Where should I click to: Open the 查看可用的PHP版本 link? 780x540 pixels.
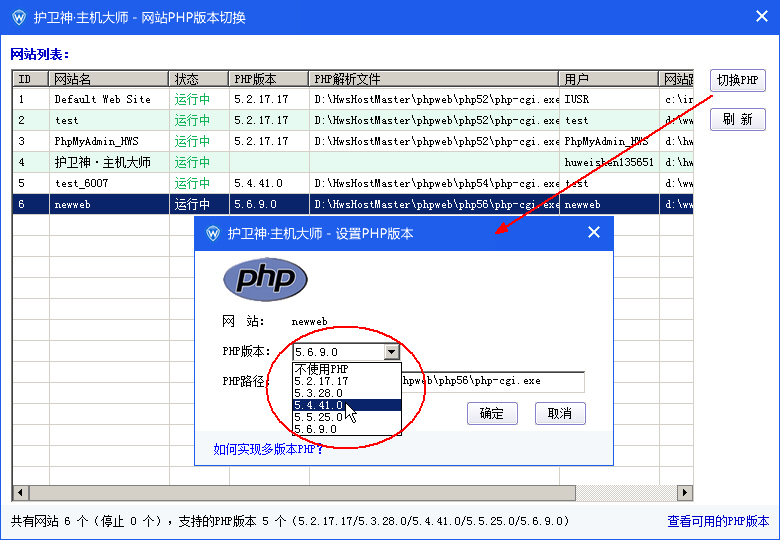[718, 521]
